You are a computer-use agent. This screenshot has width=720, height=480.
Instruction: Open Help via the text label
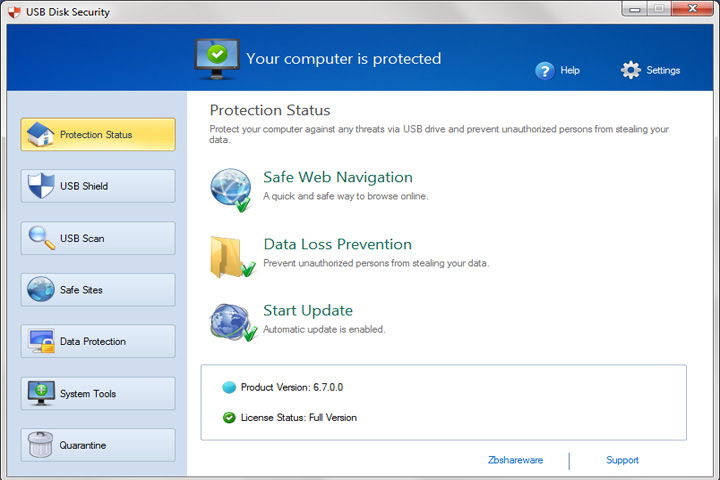(x=570, y=70)
